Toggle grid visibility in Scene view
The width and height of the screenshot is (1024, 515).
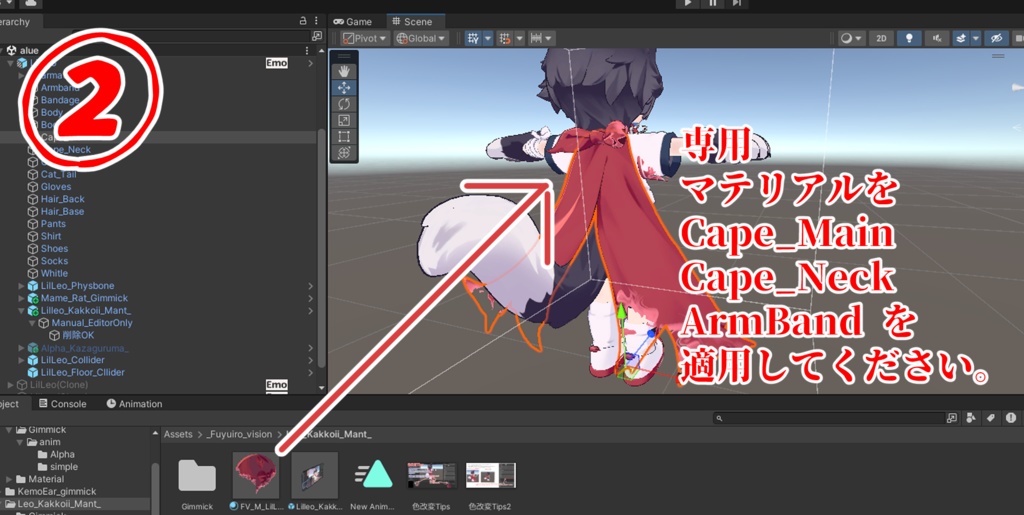click(473, 39)
